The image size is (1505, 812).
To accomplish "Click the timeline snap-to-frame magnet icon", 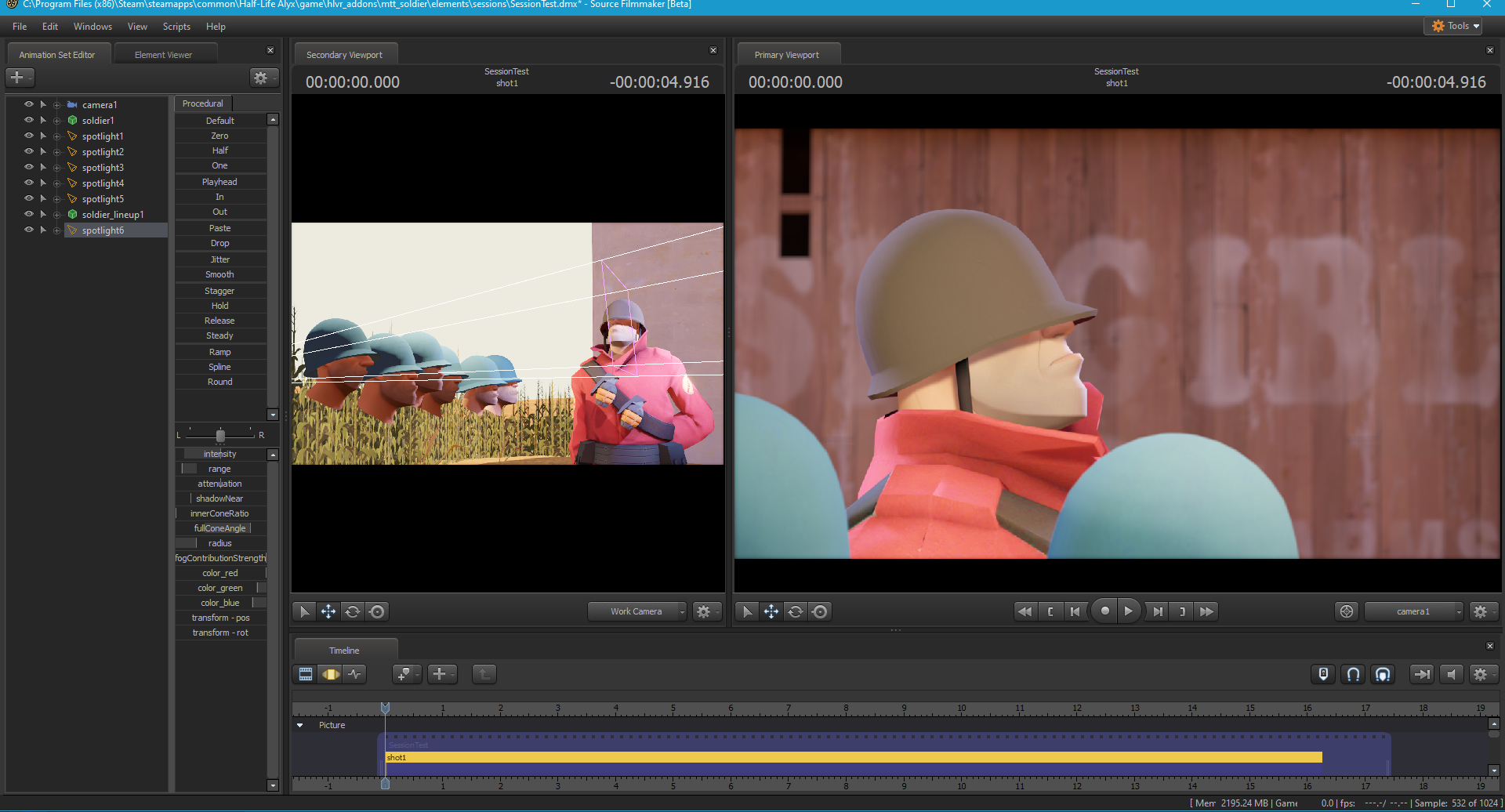I will (x=1383, y=674).
